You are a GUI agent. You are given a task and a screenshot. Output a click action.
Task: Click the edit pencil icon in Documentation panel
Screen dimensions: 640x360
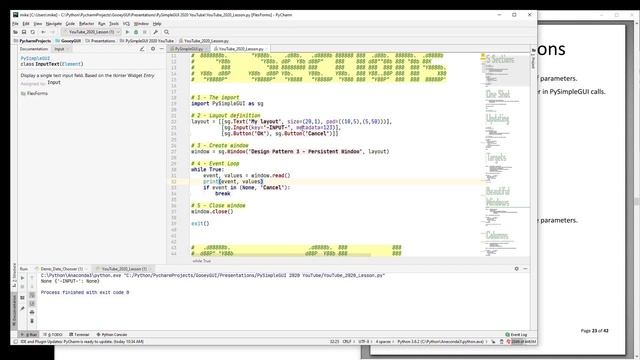click(142, 49)
